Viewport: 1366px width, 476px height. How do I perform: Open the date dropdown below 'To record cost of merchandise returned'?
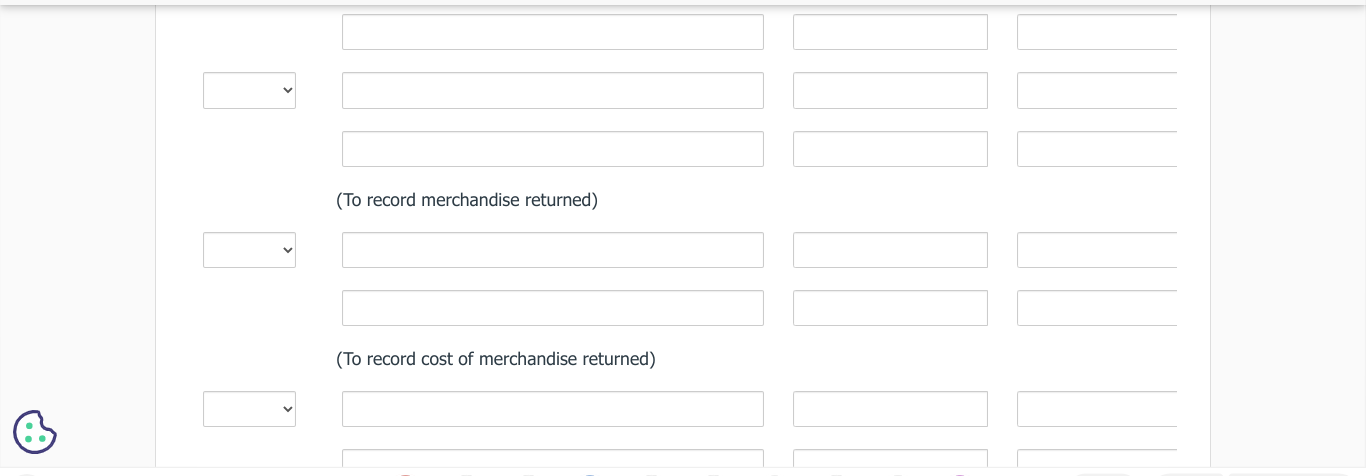pyautogui.click(x=249, y=409)
